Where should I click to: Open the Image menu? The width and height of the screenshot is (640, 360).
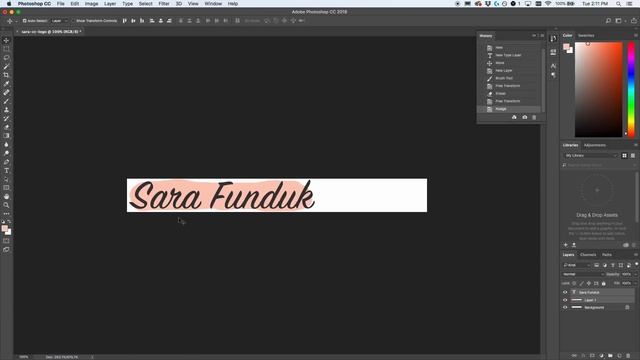(x=91, y=4)
